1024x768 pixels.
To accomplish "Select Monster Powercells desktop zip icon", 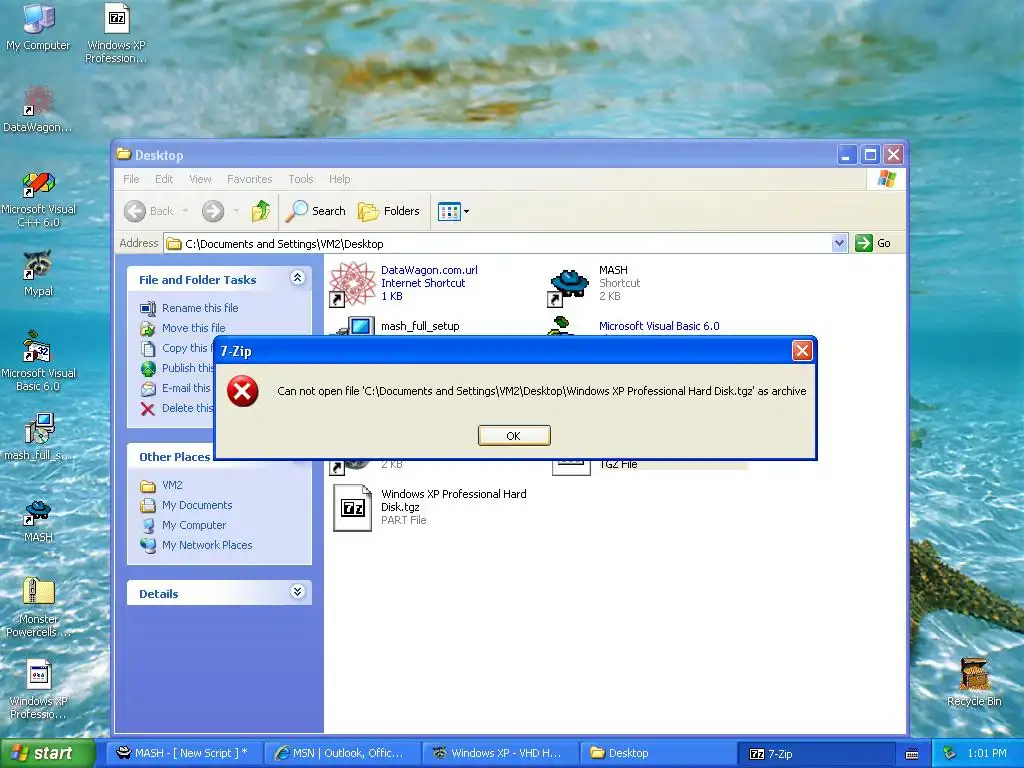I will 38,607.
